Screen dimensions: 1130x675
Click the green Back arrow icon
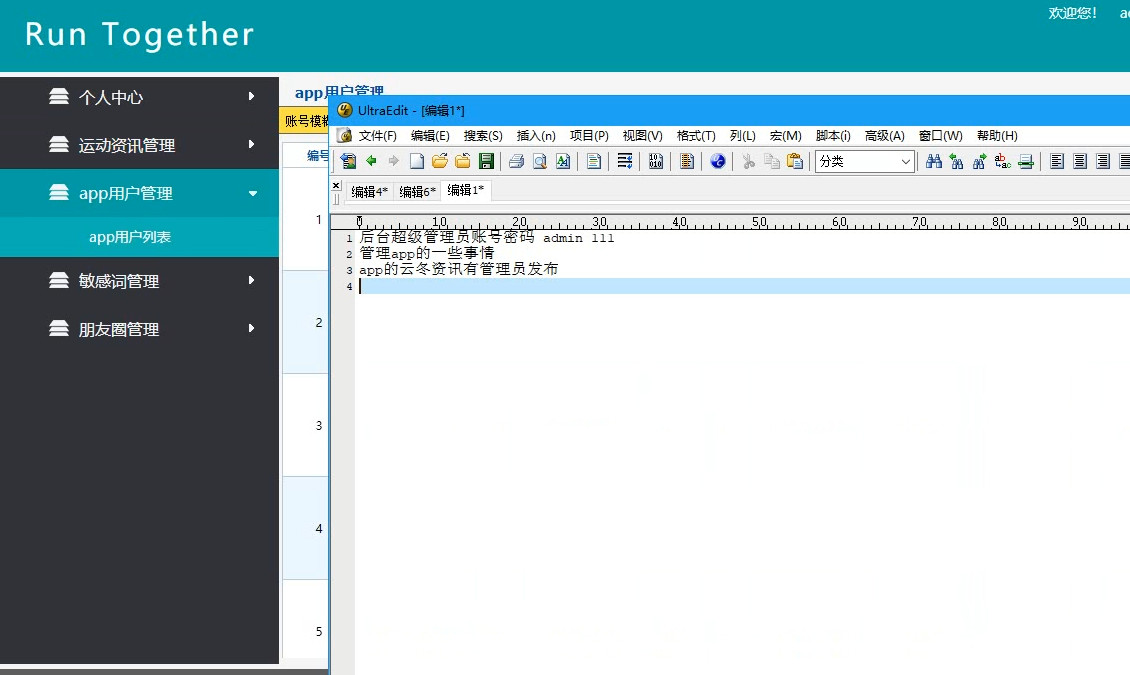point(371,161)
